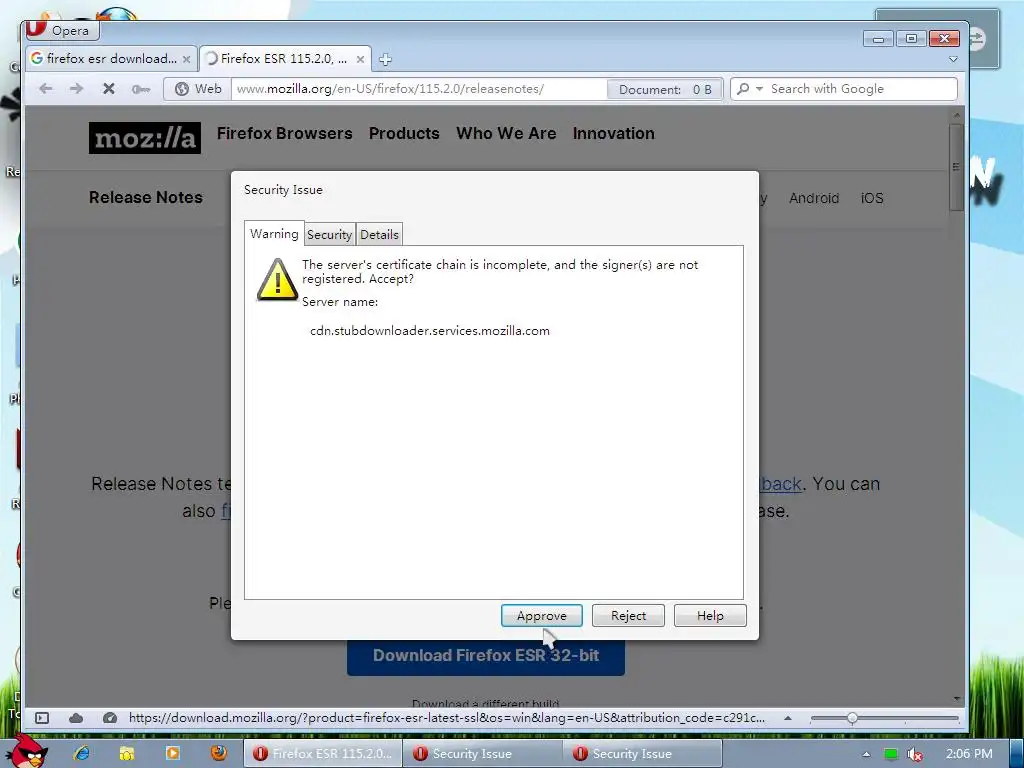Go forward with the forward arrow
Image resolution: width=1024 pixels, height=768 pixels.
tap(76, 89)
